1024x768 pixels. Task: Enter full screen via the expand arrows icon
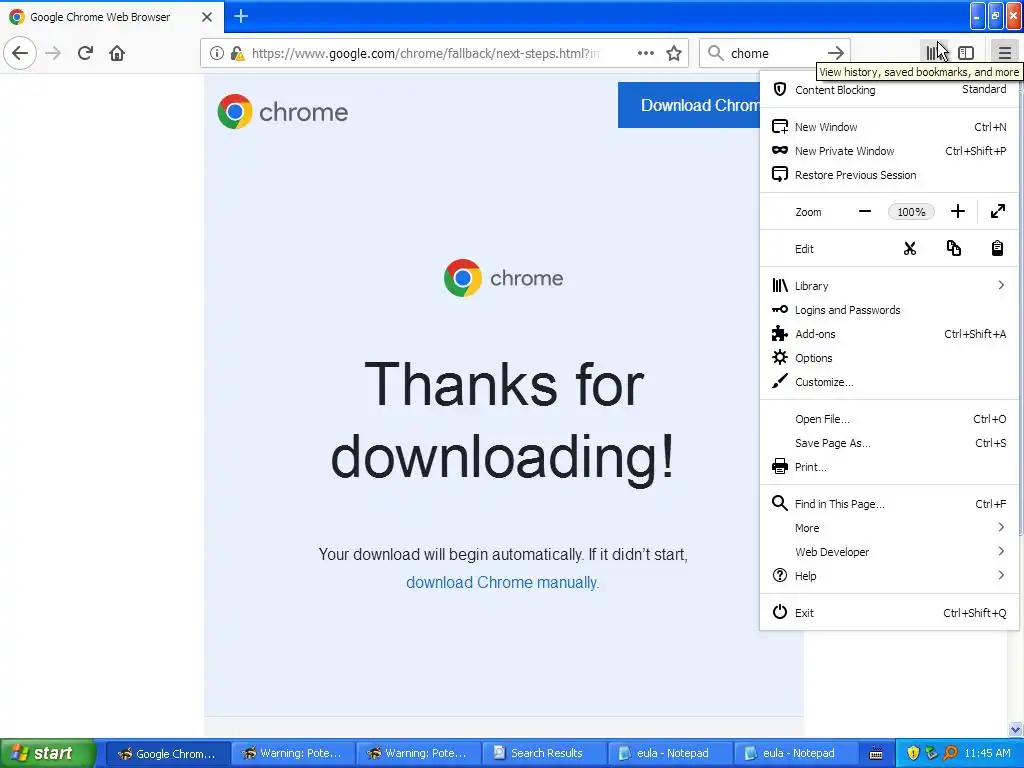click(x=998, y=212)
